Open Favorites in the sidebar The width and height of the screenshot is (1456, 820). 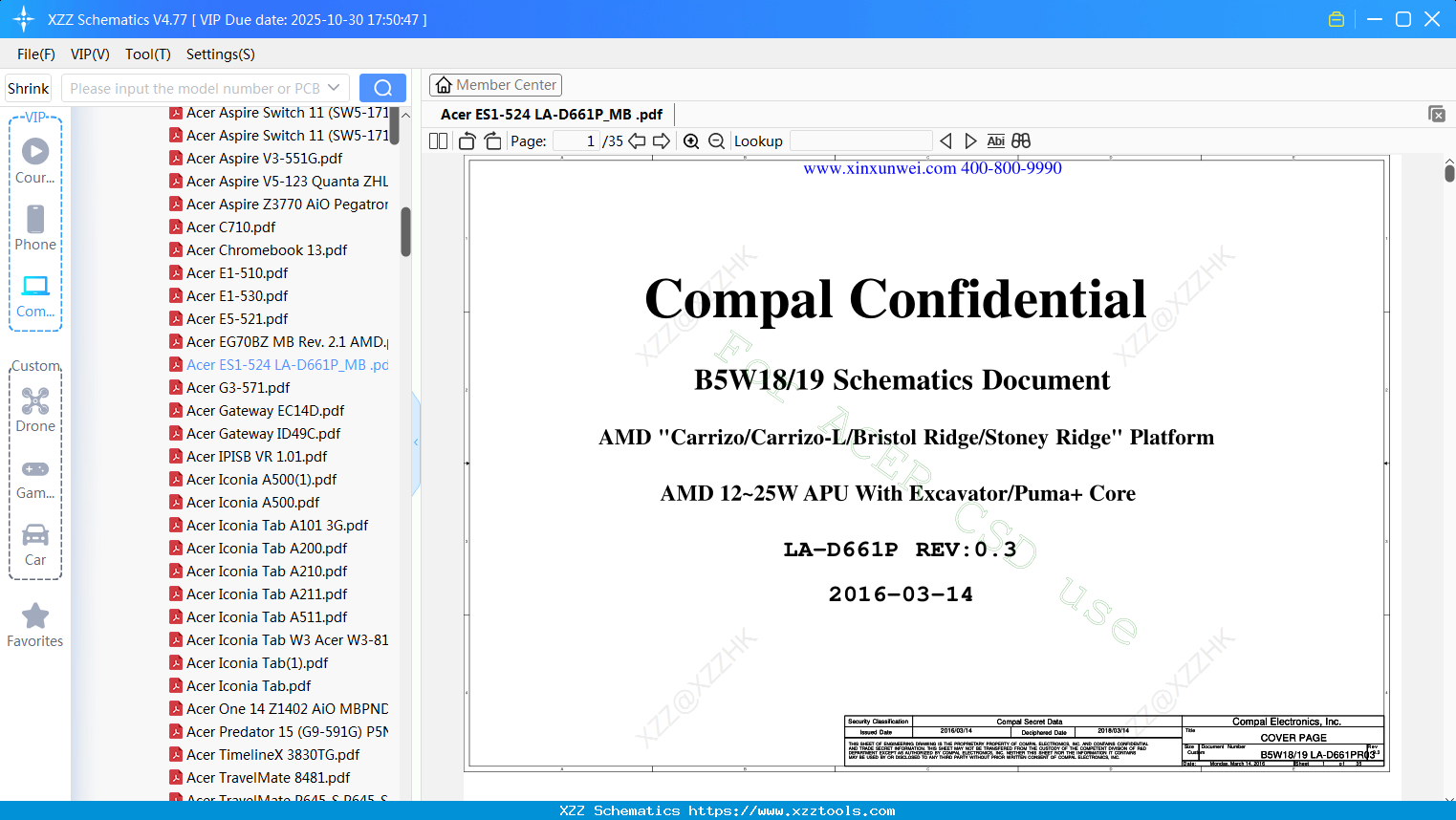coord(35,625)
